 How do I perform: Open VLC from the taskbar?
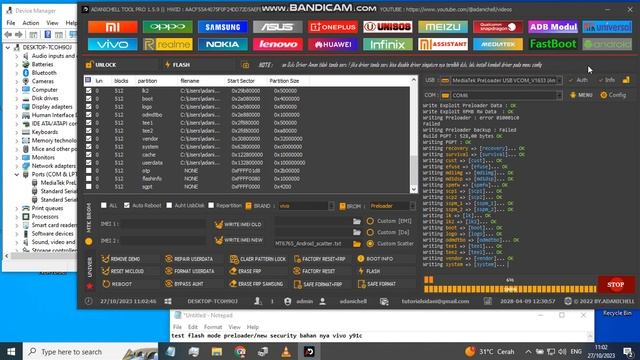point(286,351)
